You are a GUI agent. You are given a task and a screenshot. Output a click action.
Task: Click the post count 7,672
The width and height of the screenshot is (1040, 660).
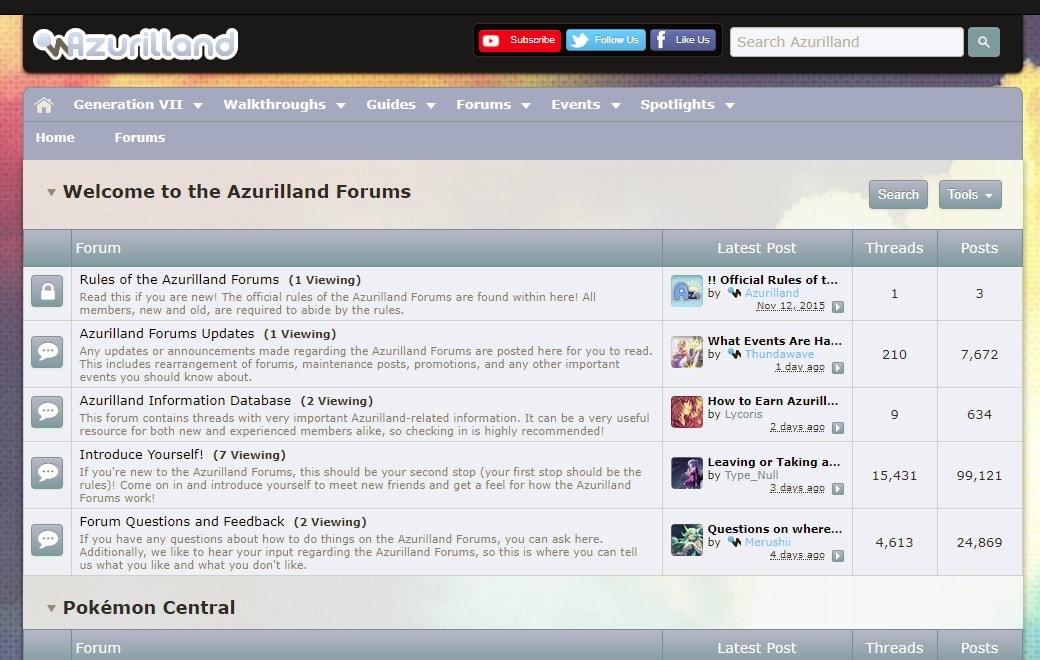(979, 355)
